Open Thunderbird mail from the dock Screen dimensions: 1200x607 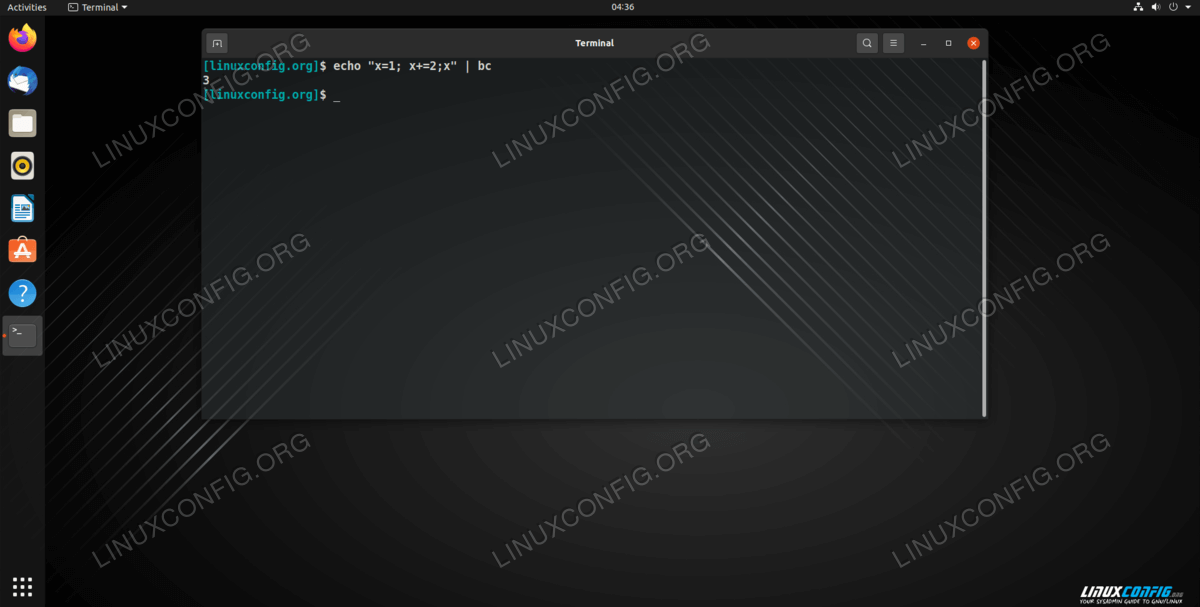tap(22, 81)
